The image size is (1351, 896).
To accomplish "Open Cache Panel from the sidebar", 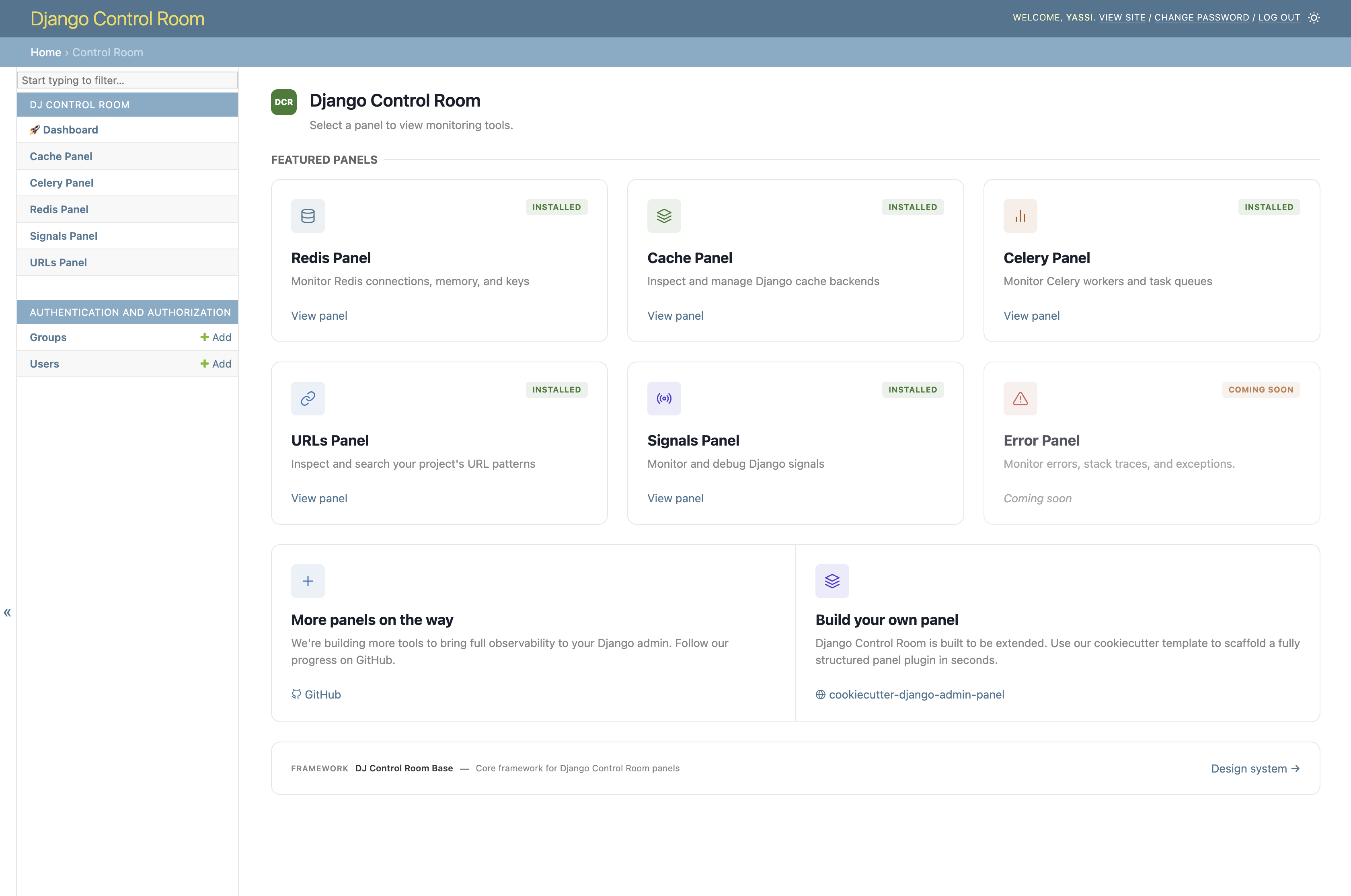I will click(x=61, y=156).
